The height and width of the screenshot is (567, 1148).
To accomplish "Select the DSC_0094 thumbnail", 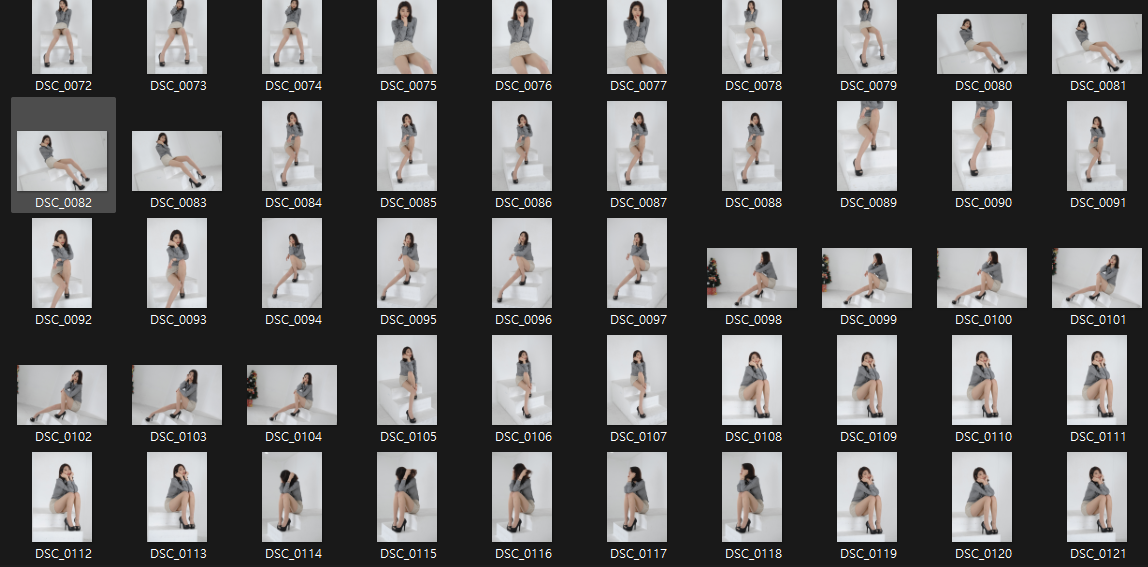I will click(x=292, y=263).
